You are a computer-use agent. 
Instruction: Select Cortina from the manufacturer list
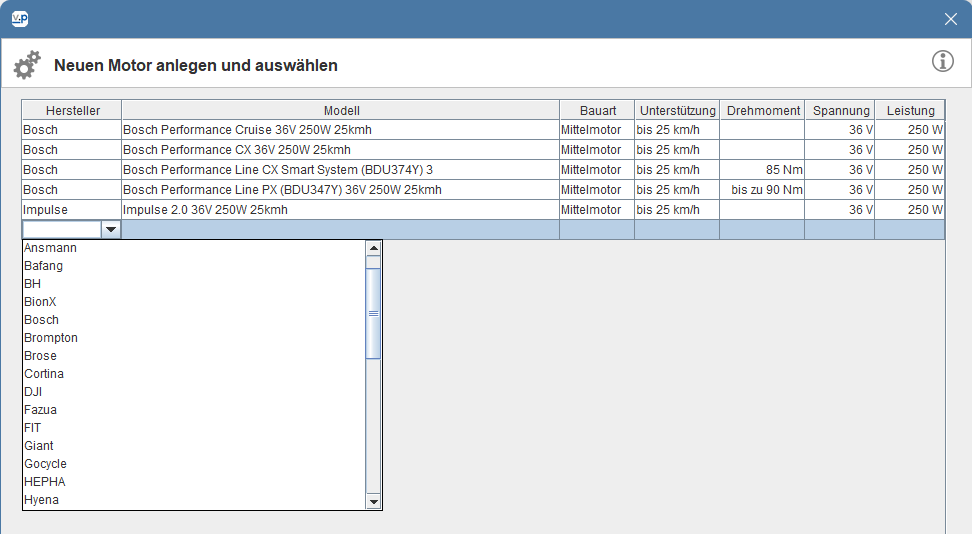(194, 373)
